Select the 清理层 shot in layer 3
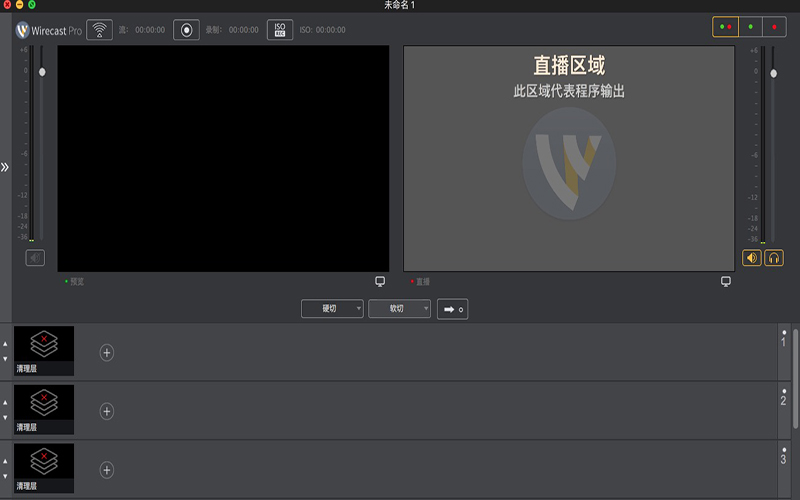 click(44, 468)
